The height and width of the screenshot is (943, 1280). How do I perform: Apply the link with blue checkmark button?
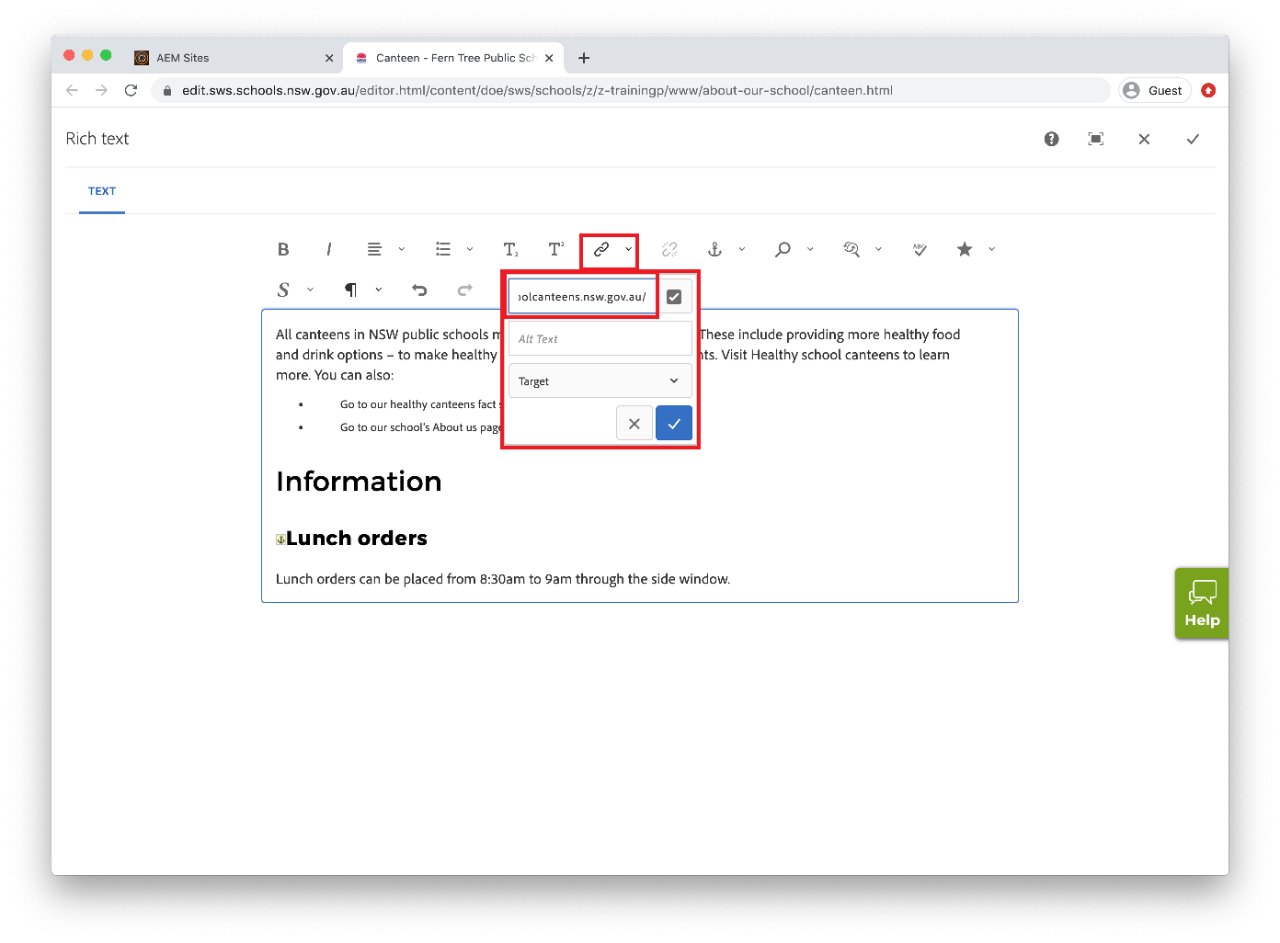(x=674, y=423)
